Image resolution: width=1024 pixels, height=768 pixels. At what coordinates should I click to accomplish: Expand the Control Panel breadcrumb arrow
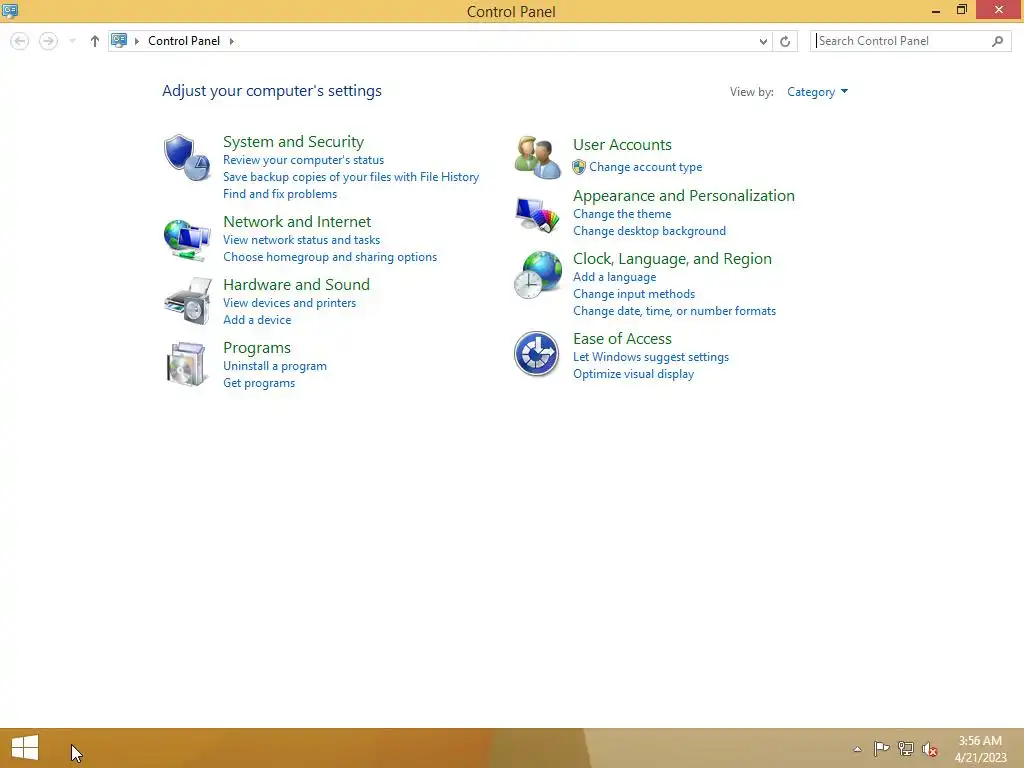(232, 41)
